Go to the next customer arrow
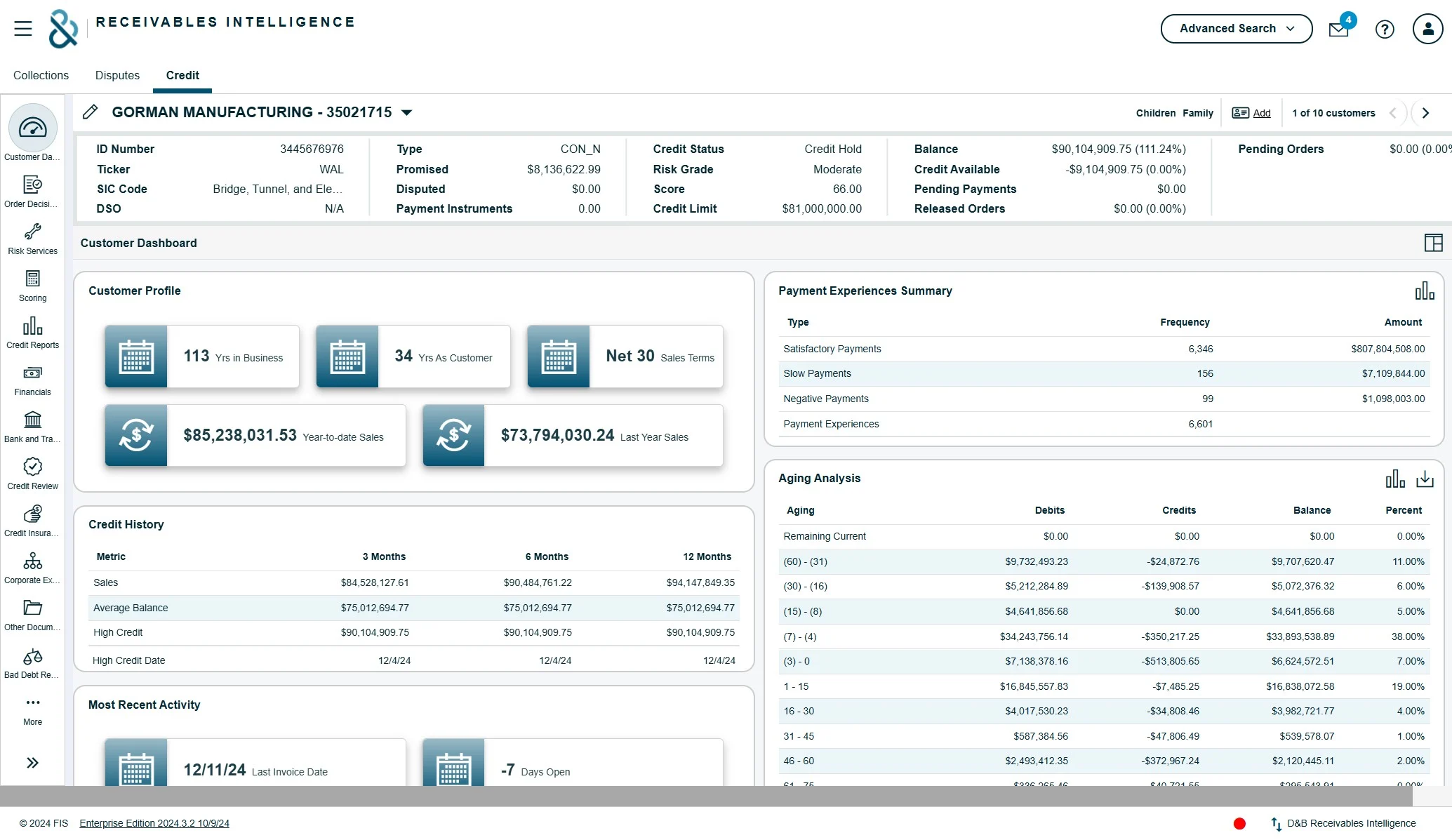Viewport: 1452px width, 840px height. (1425, 113)
